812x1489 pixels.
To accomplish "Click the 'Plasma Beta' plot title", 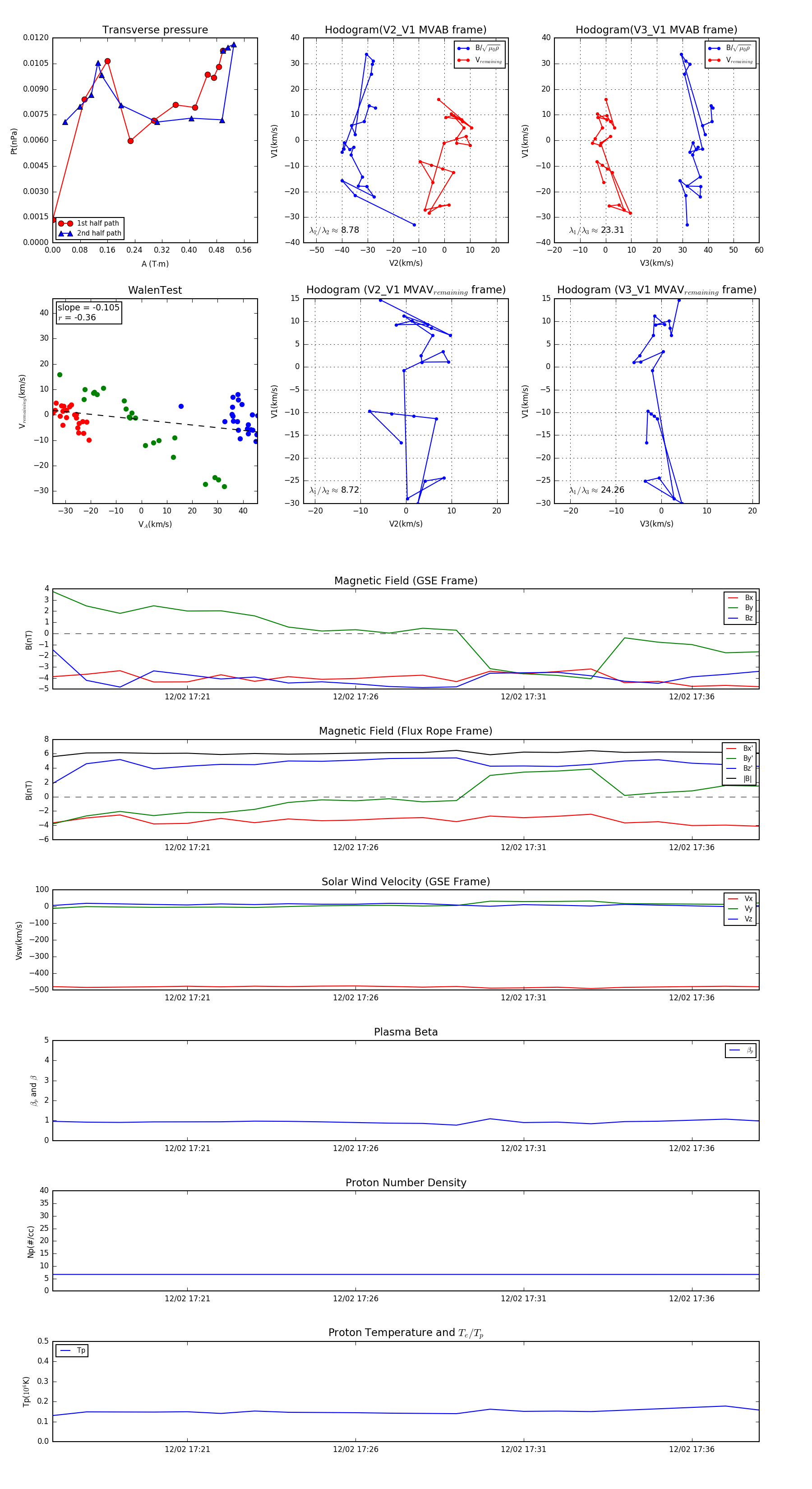I will pos(406,1032).
